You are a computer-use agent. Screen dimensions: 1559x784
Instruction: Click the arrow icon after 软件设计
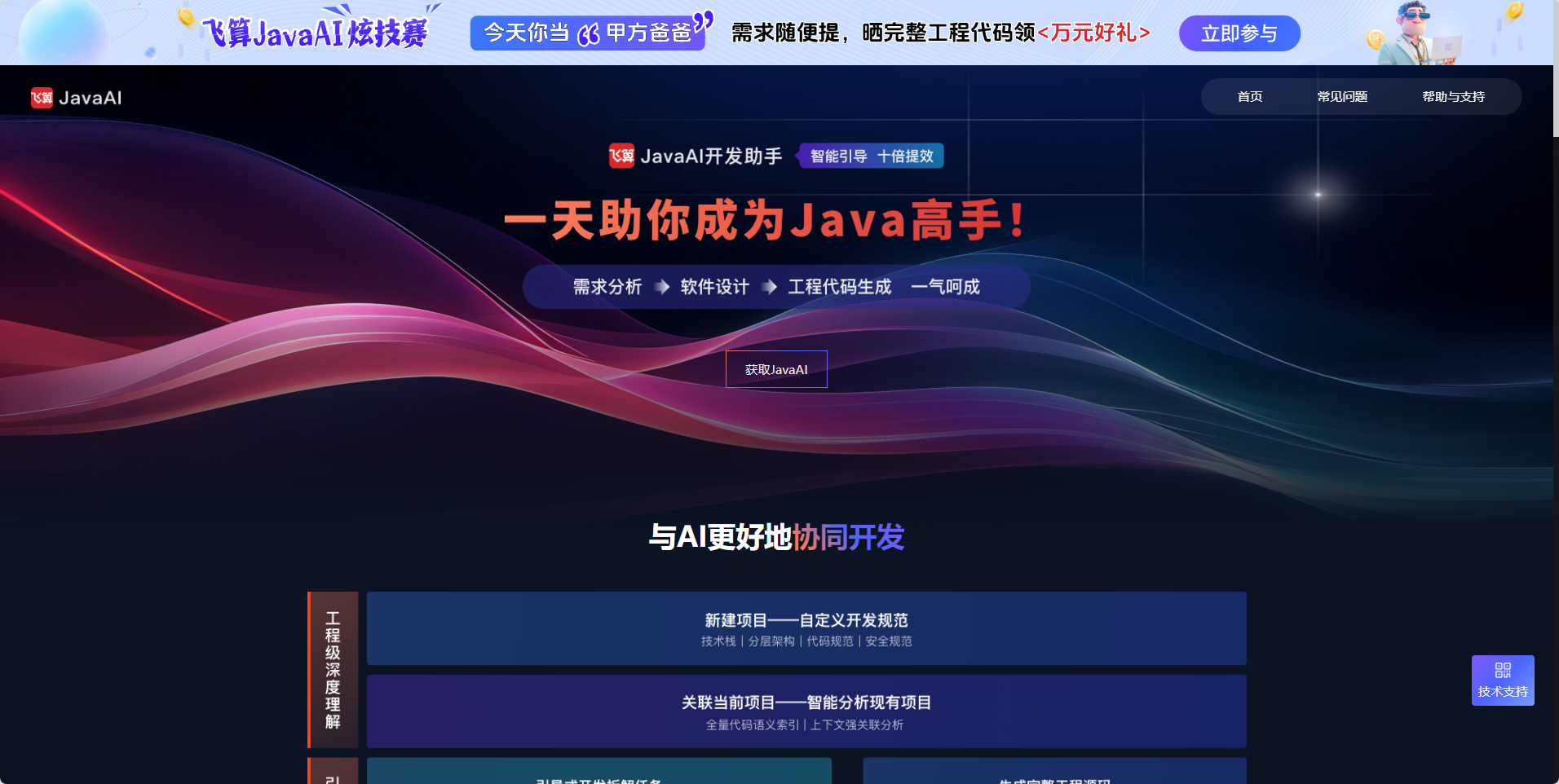[769, 287]
